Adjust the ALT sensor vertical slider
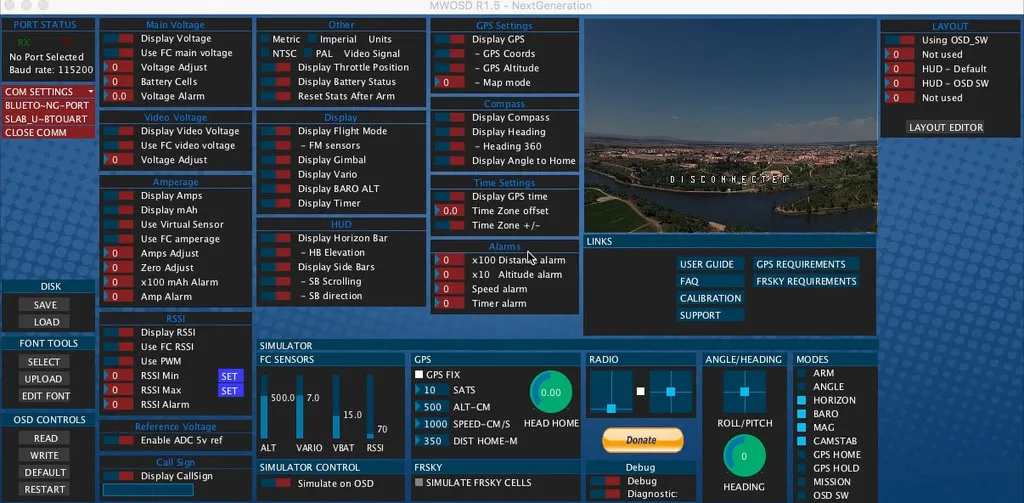This screenshot has height=503, width=1024. pyautogui.click(x=265, y=415)
